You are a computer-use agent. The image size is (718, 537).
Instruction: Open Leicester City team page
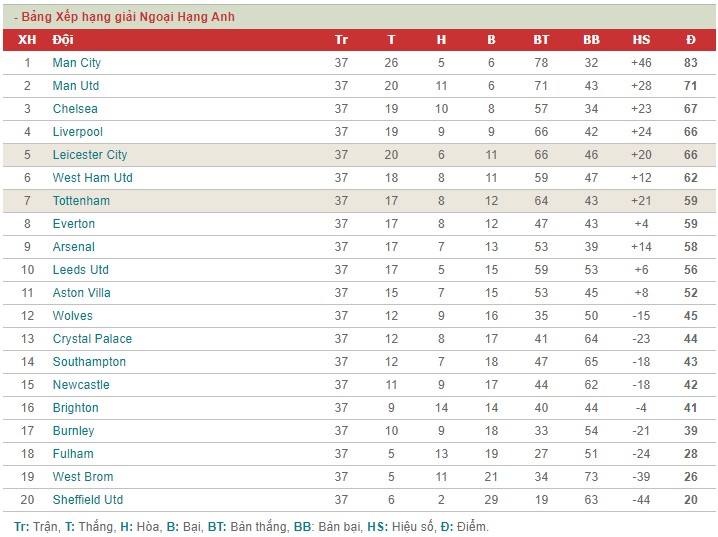point(90,155)
